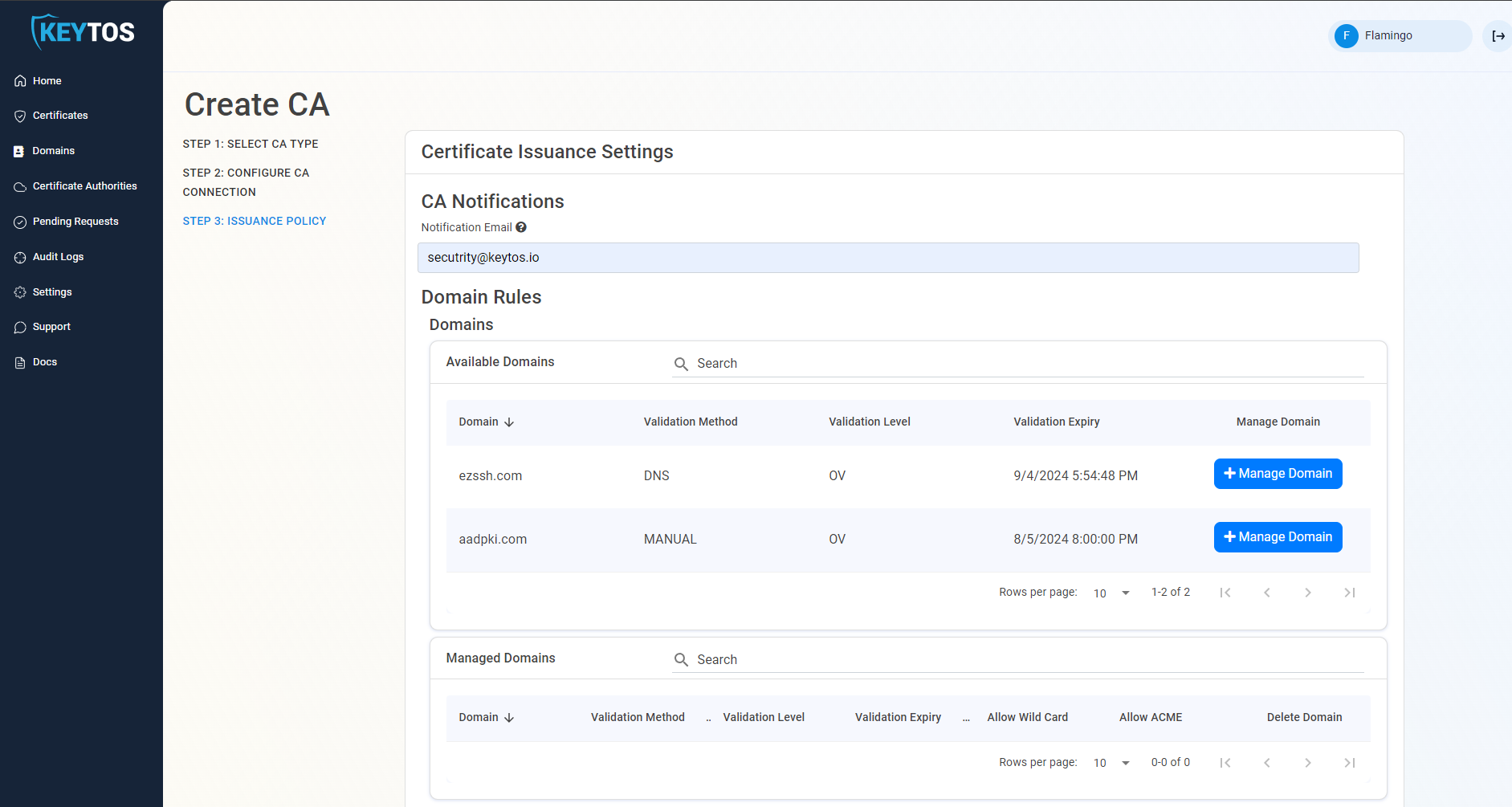Go to last page in Managed Domains

click(x=1350, y=763)
